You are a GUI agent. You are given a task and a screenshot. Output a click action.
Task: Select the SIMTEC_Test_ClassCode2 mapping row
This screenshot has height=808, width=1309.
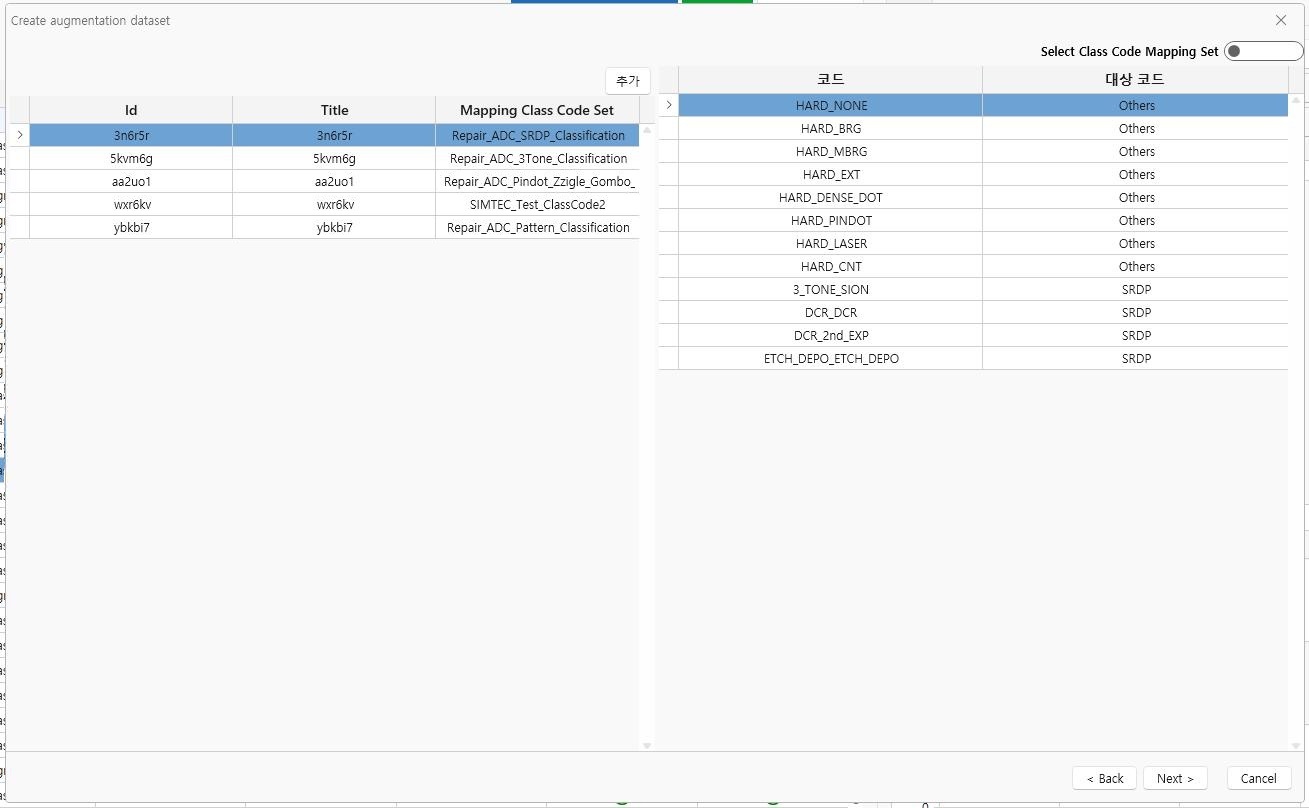tap(537, 204)
